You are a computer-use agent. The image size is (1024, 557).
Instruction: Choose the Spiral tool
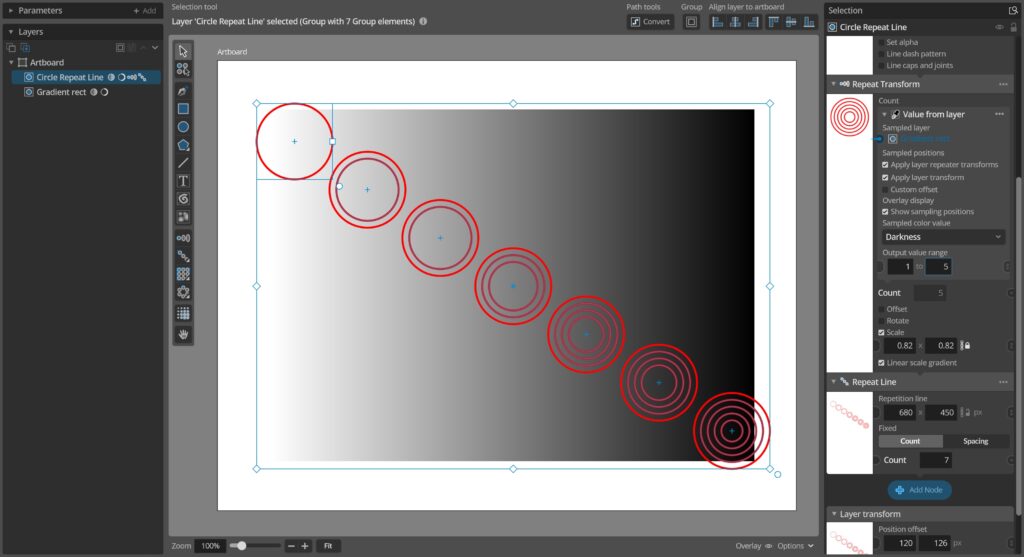point(183,199)
